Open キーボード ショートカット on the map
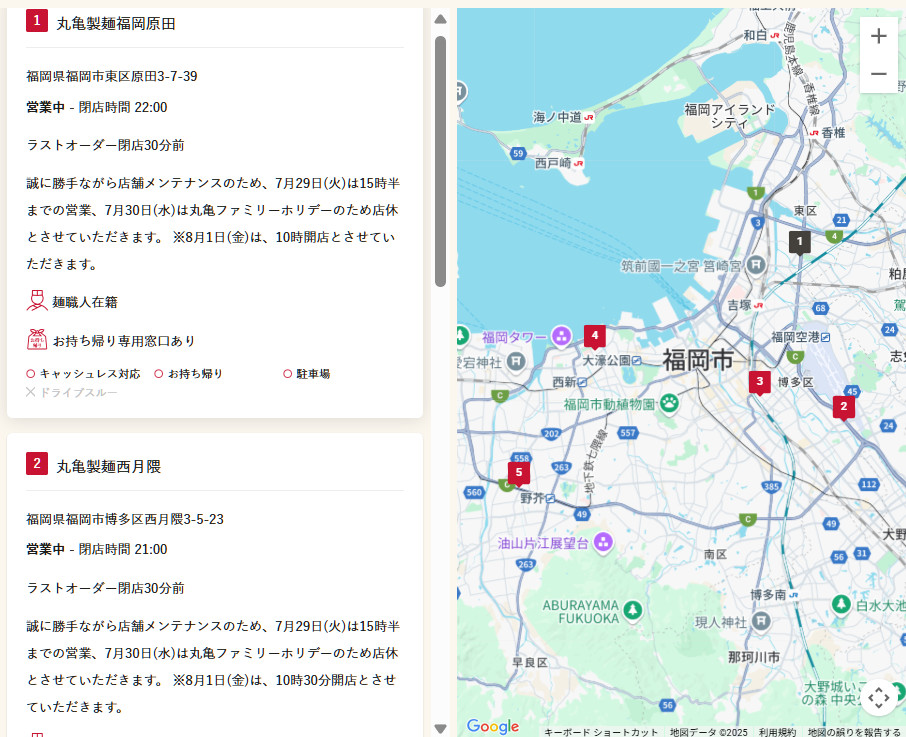Image resolution: width=906 pixels, height=737 pixels. click(x=601, y=732)
